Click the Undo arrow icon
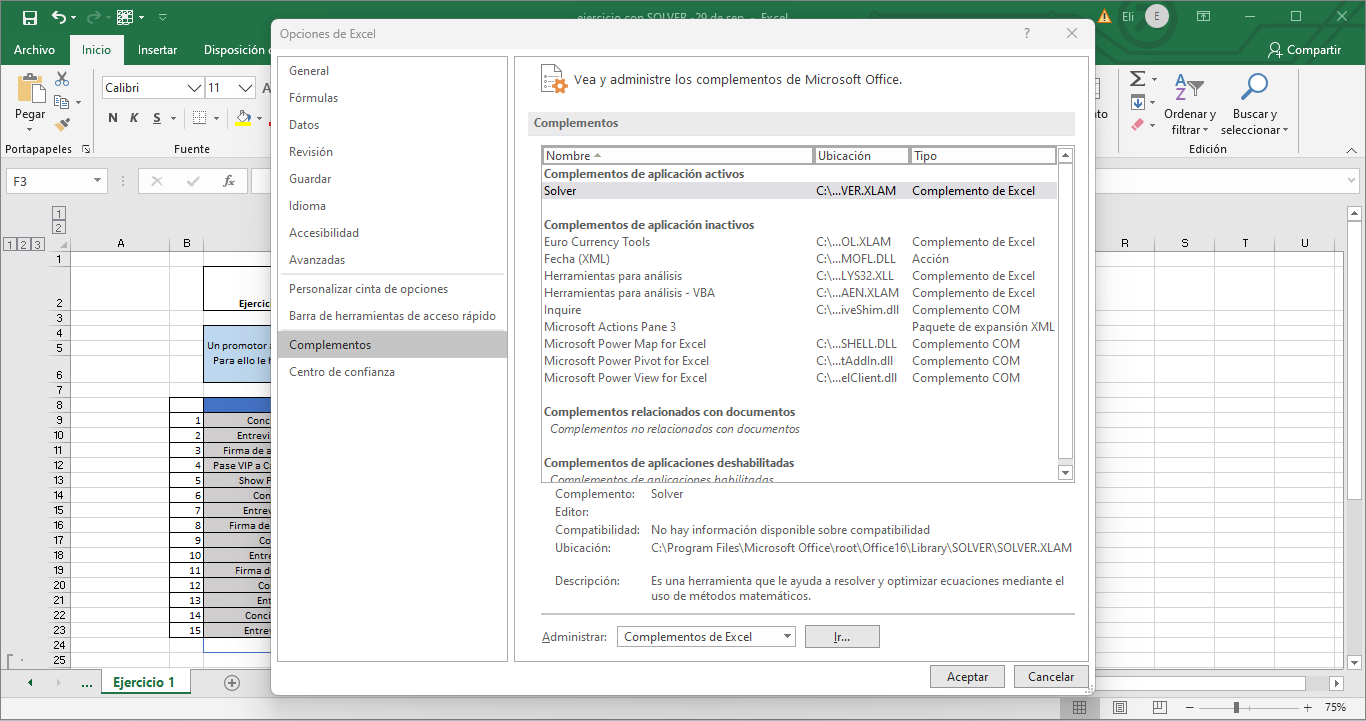Viewport: 1366px width, 721px height. click(x=59, y=17)
